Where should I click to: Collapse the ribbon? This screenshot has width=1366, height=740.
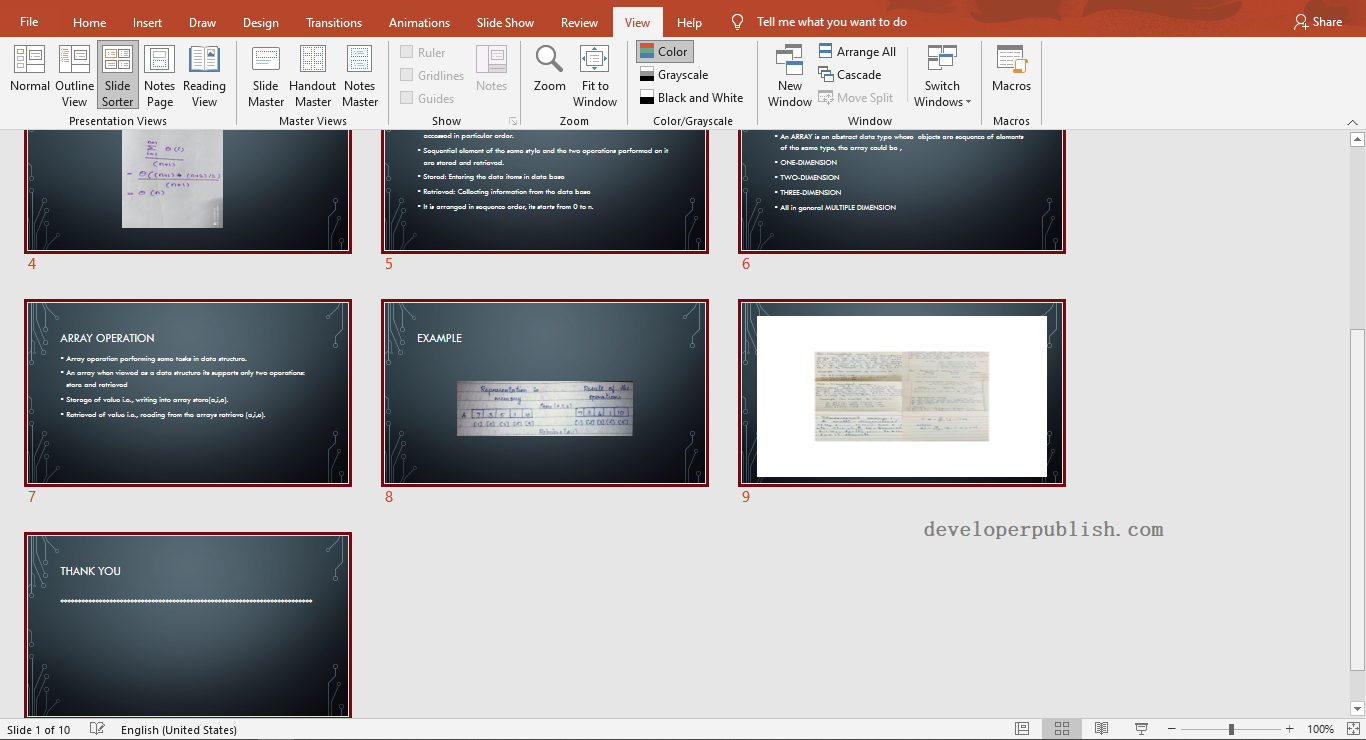1351,121
